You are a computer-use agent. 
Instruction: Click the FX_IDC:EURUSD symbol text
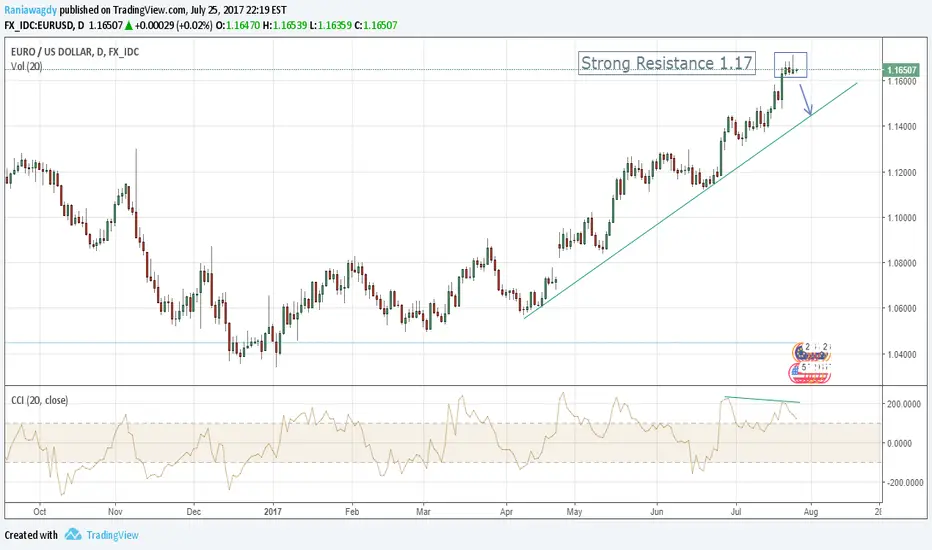(40, 25)
